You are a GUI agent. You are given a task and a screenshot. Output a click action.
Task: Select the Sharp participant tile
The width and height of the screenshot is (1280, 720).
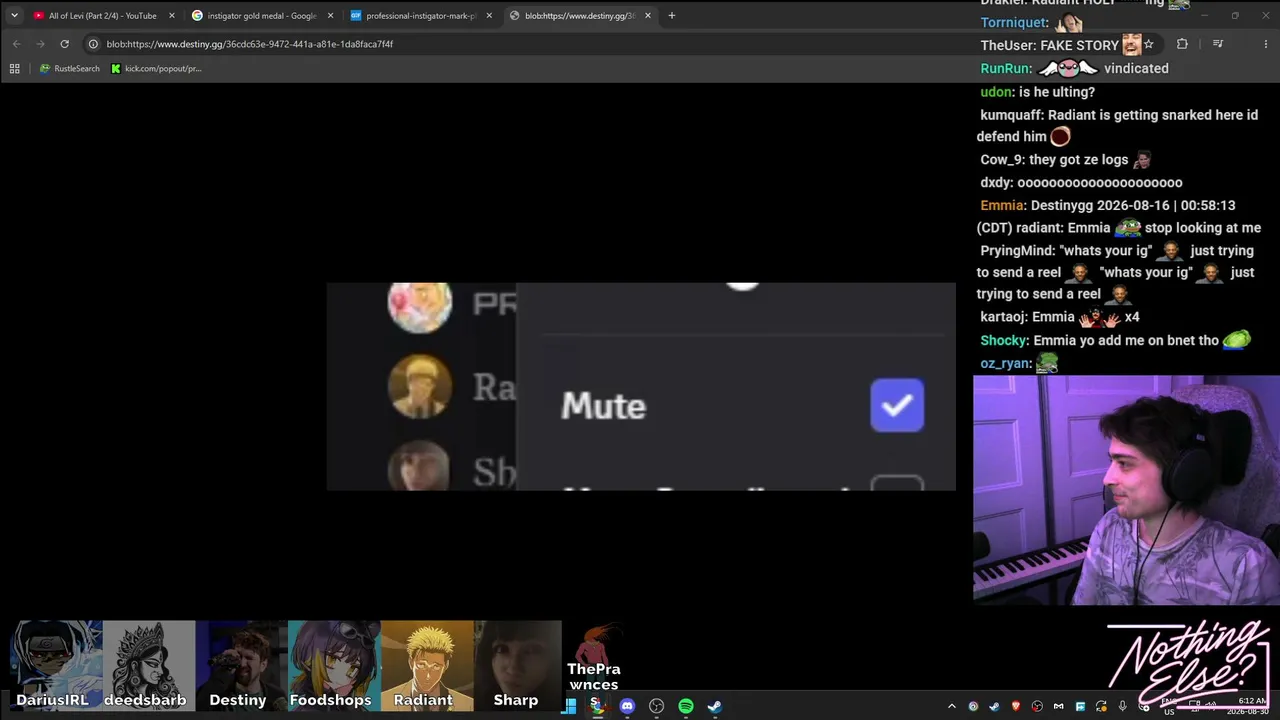(x=518, y=666)
